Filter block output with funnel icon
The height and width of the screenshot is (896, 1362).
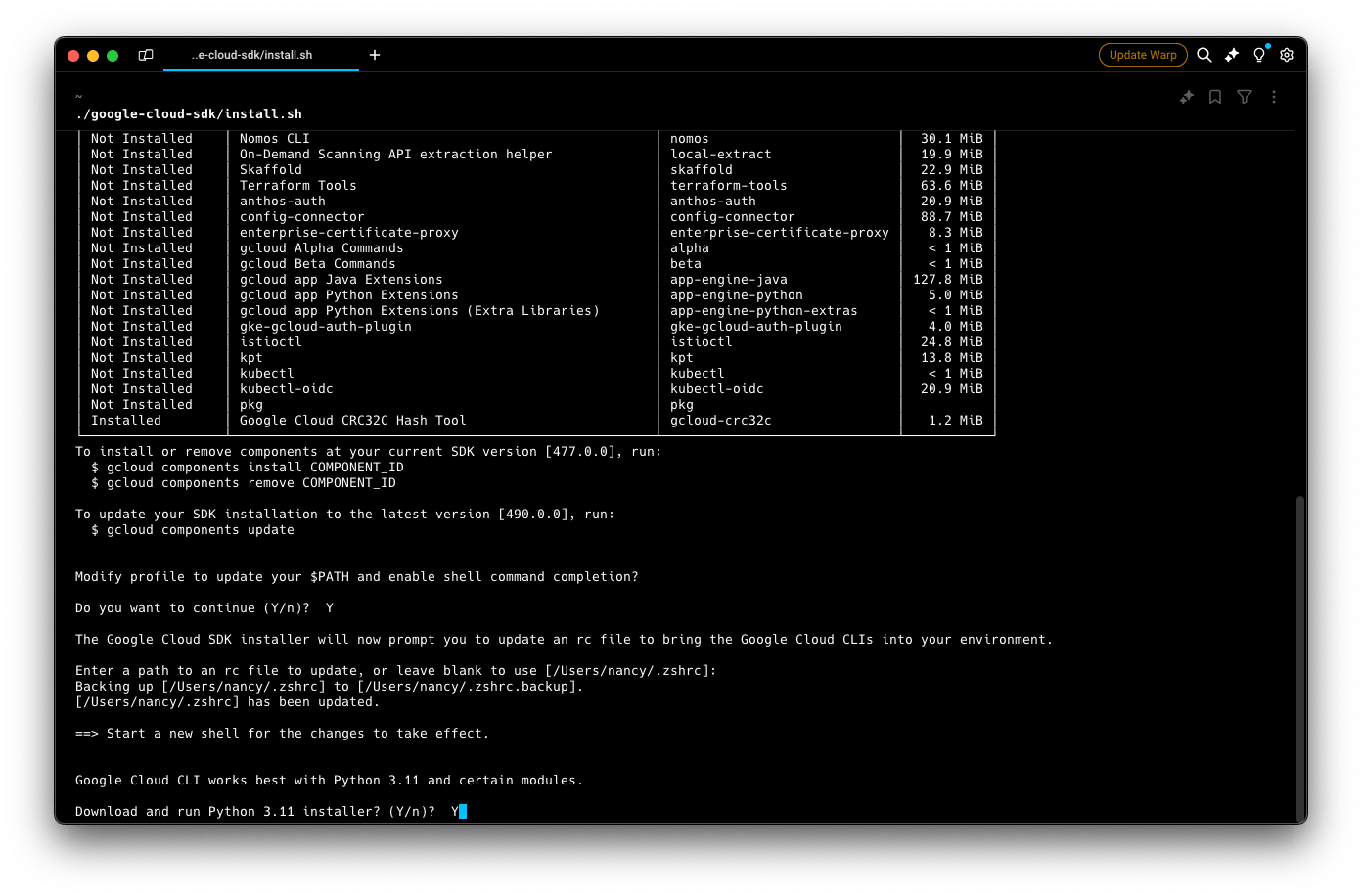1245,97
